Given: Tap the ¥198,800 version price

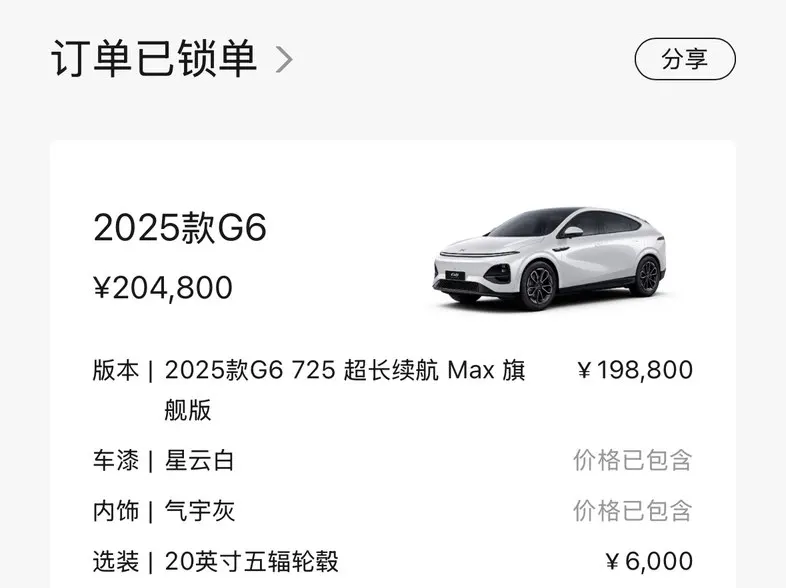Looking at the screenshot, I should pyautogui.click(x=635, y=370).
